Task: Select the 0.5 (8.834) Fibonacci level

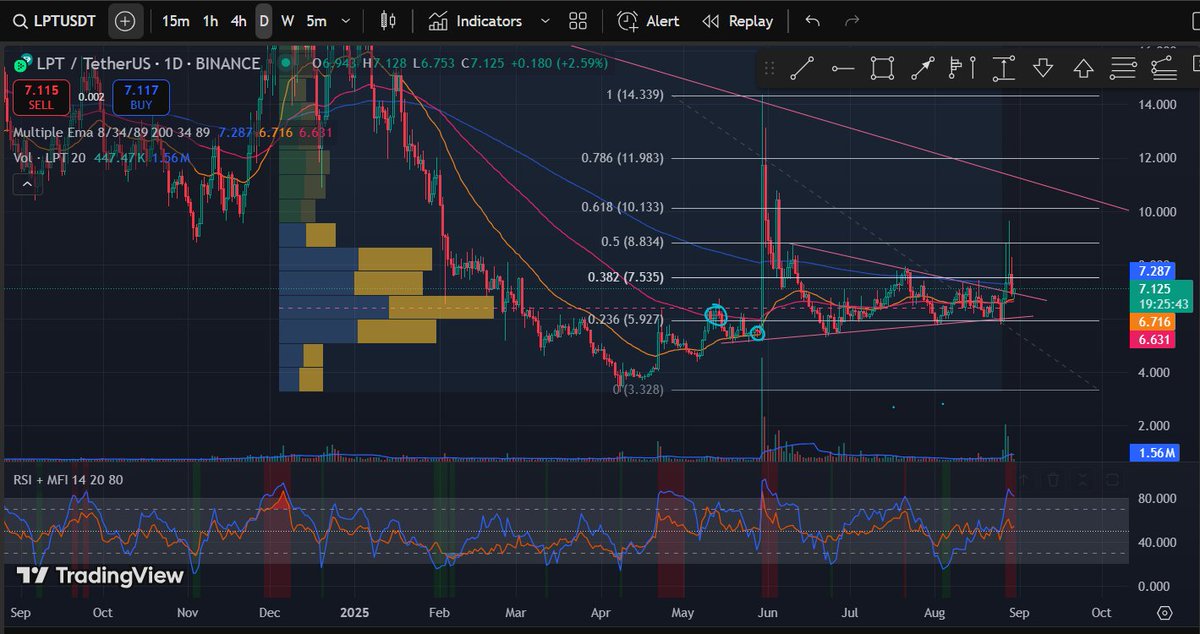Action: coord(632,242)
